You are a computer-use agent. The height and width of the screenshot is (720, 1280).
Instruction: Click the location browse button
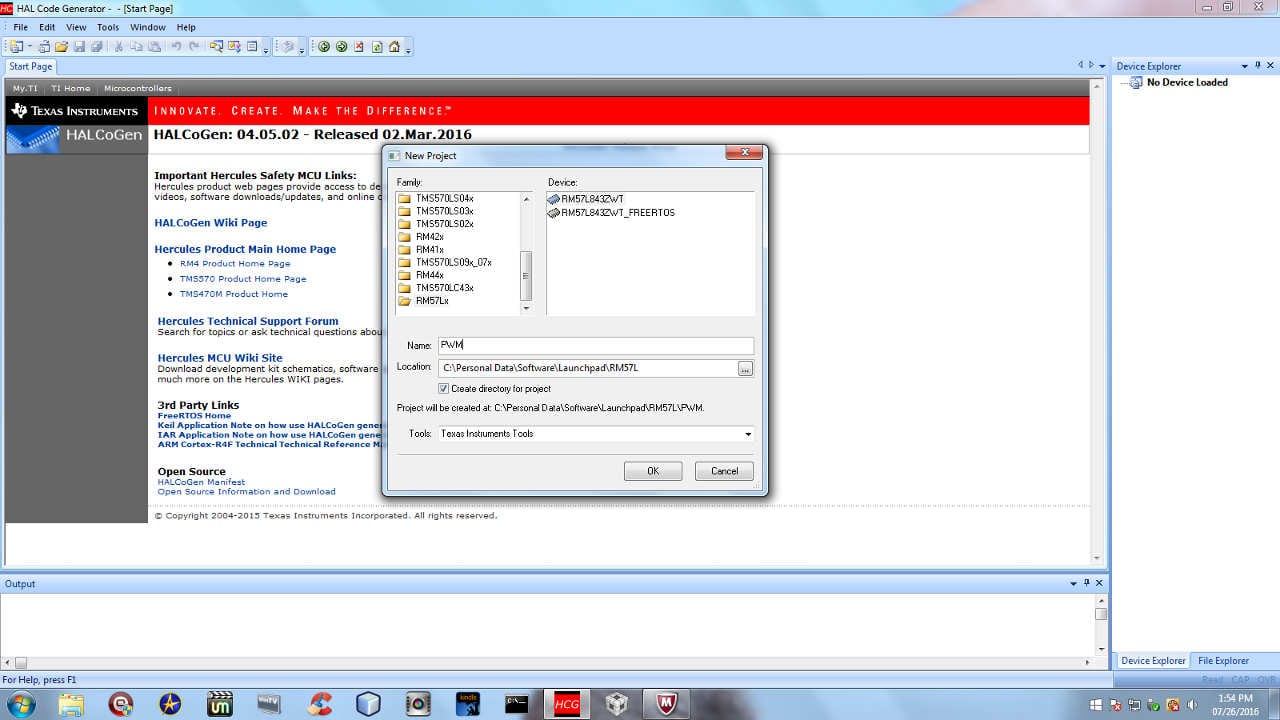[x=745, y=369]
